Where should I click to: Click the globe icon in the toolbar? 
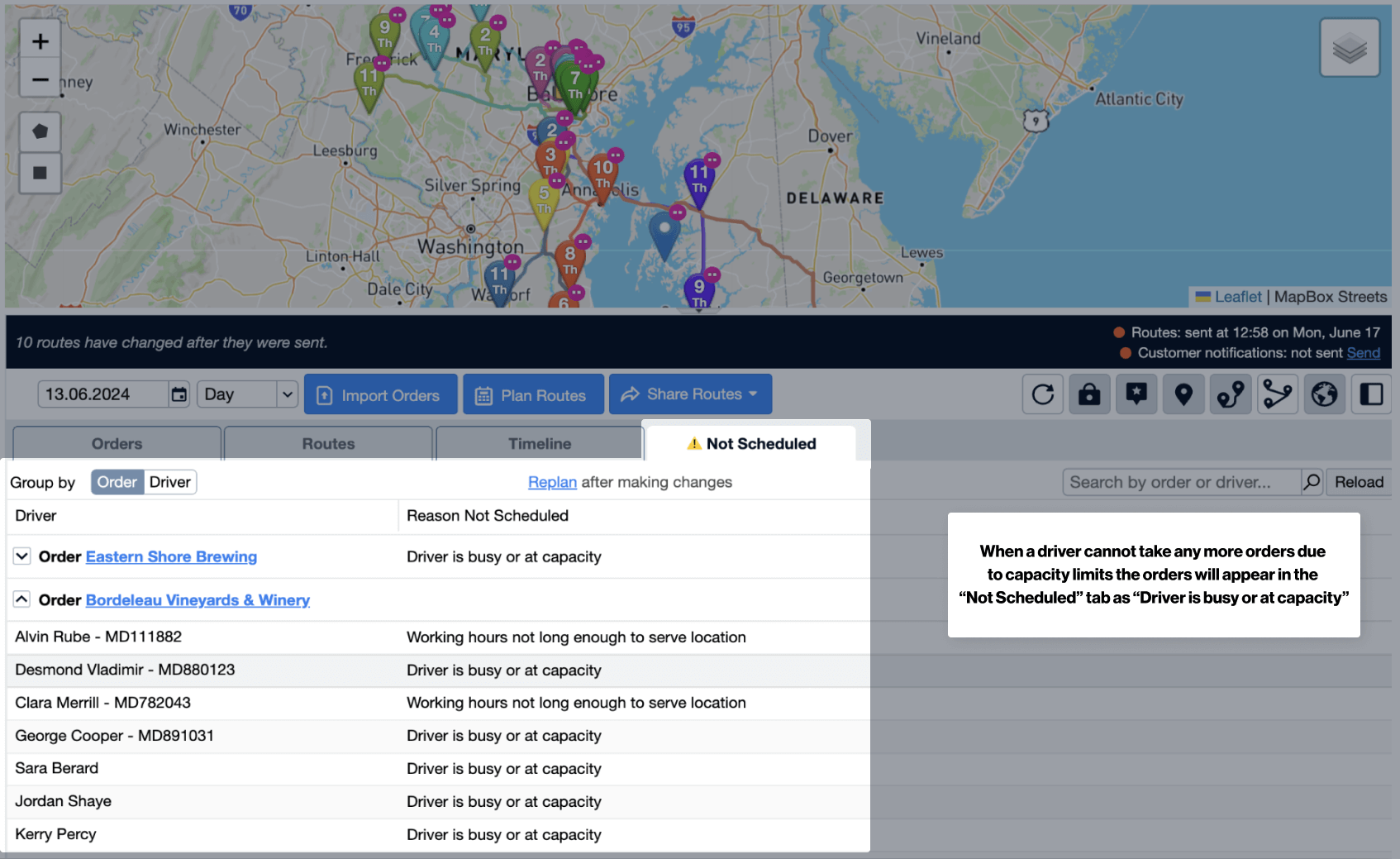(1324, 394)
